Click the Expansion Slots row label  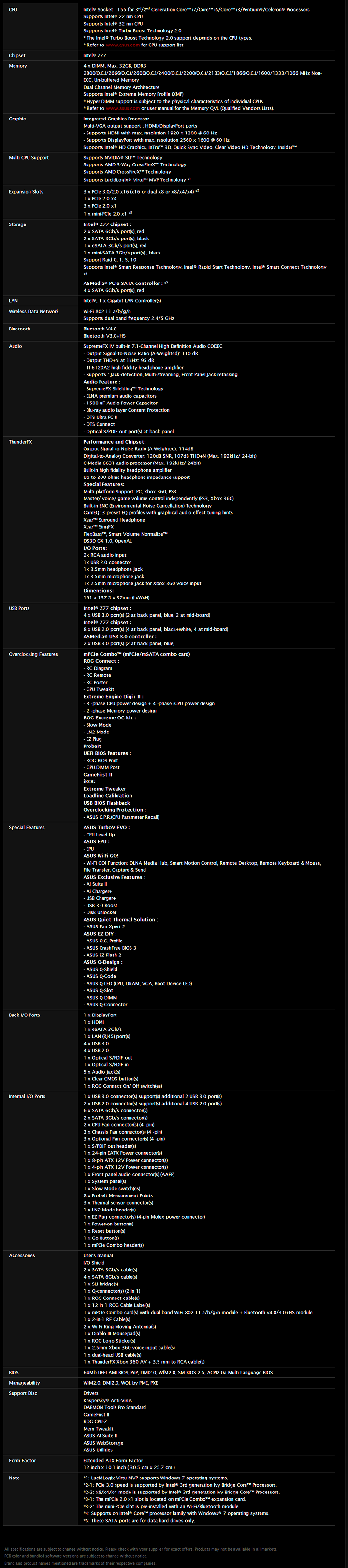[x=26, y=192]
